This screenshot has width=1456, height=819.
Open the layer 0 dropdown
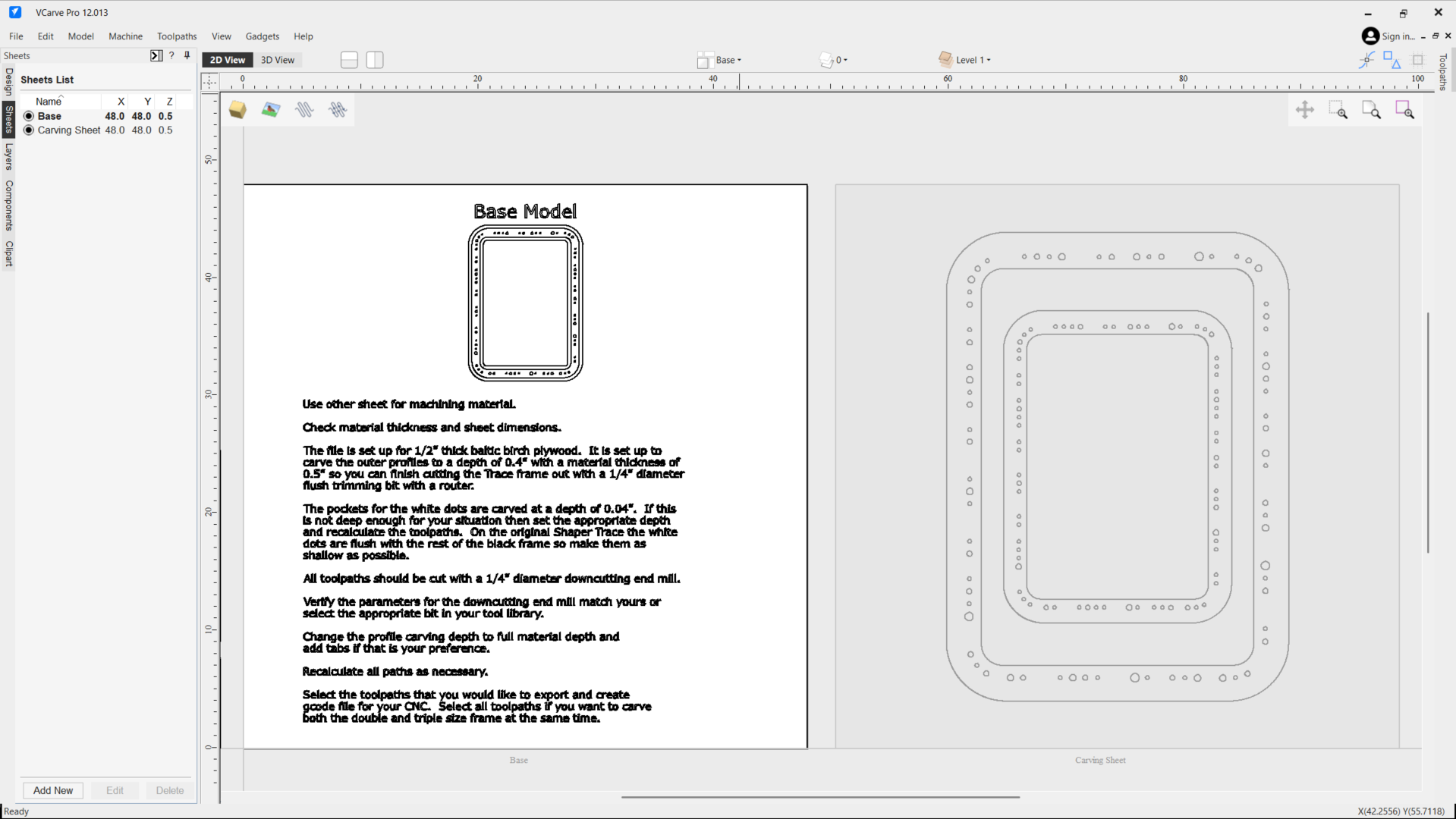(834, 60)
